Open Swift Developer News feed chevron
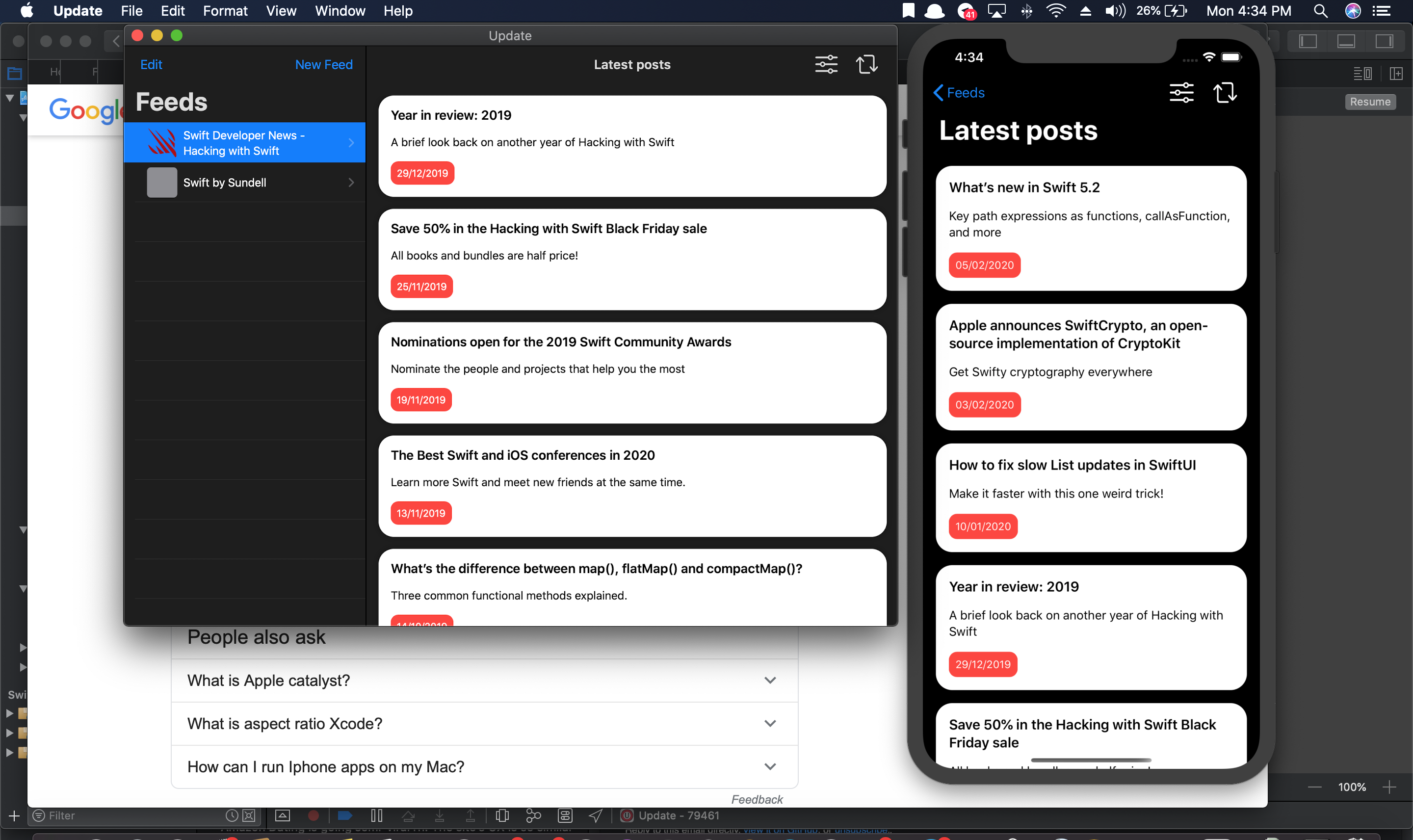The height and width of the screenshot is (840, 1413). 351,143
